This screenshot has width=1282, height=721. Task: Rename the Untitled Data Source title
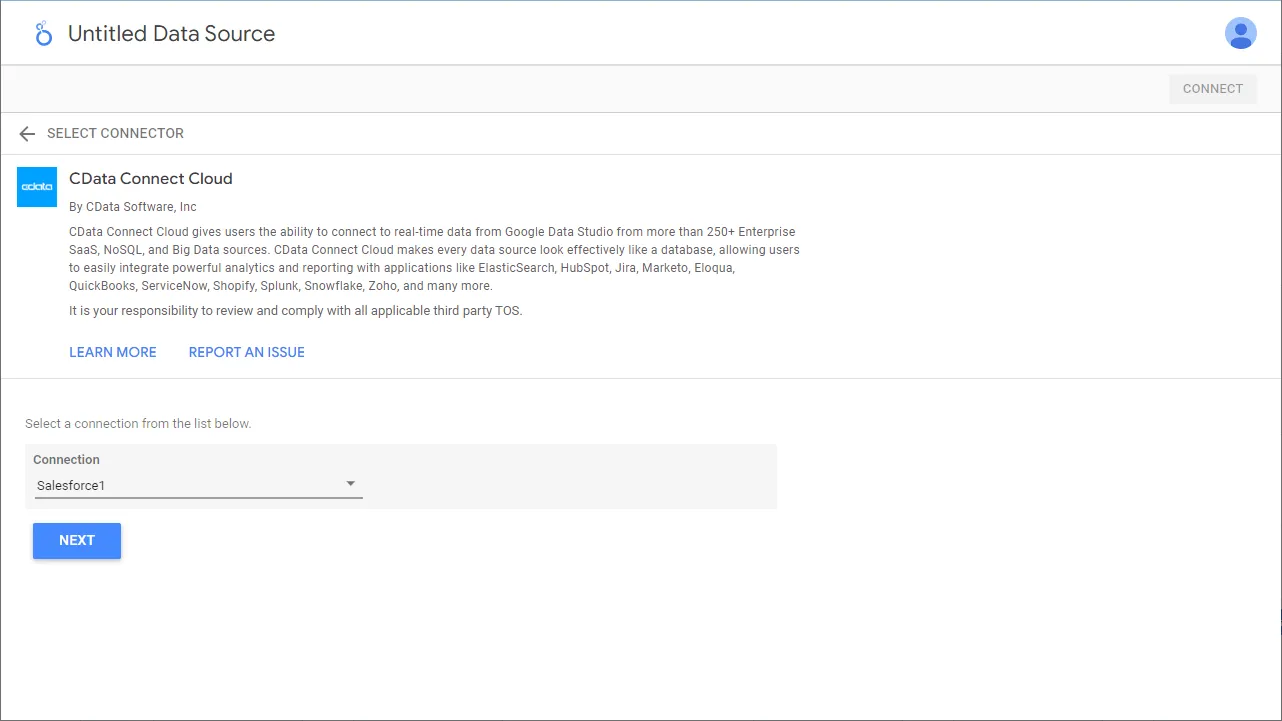click(171, 34)
